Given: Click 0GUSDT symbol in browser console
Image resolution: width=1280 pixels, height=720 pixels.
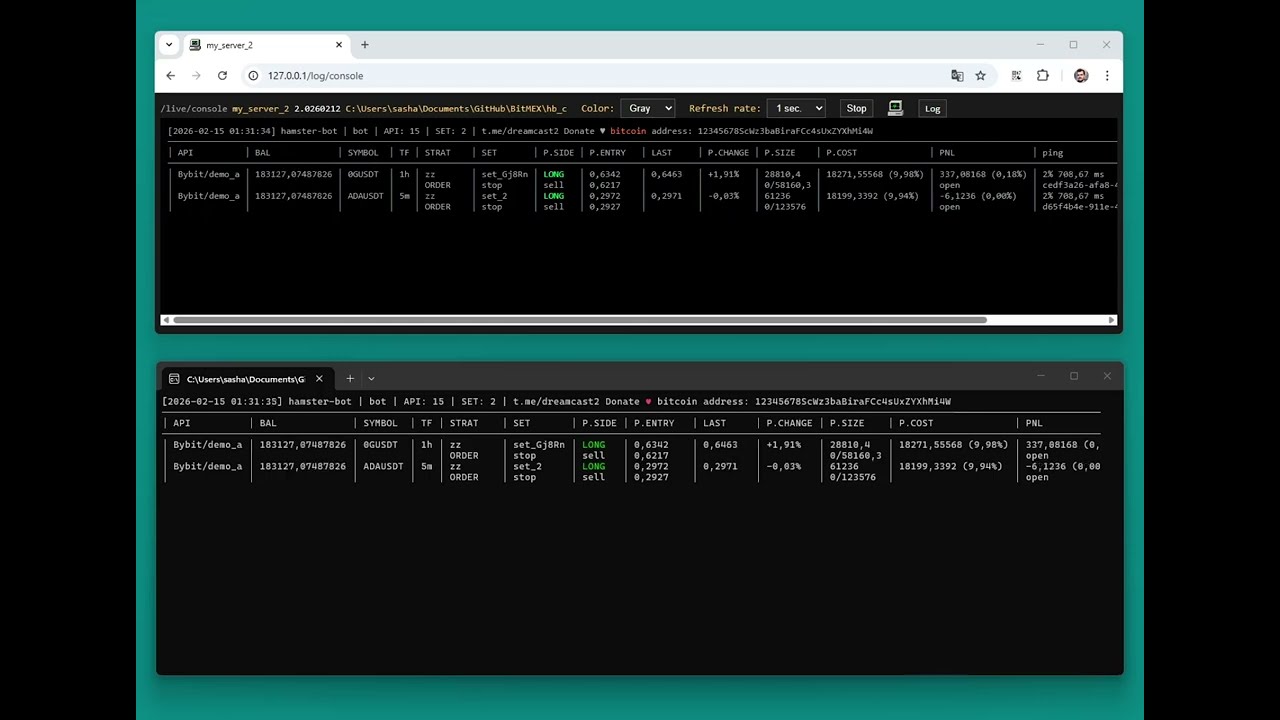Looking at the screenshot, I should pos(363,174).
